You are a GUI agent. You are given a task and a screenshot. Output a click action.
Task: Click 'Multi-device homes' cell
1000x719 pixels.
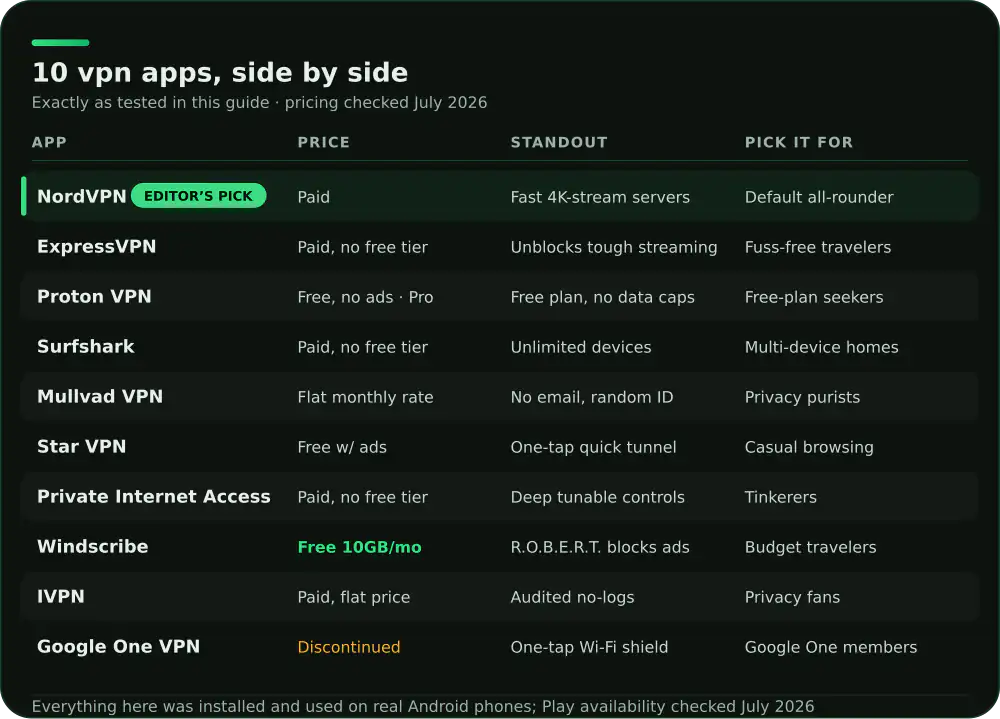coord(821,347)
